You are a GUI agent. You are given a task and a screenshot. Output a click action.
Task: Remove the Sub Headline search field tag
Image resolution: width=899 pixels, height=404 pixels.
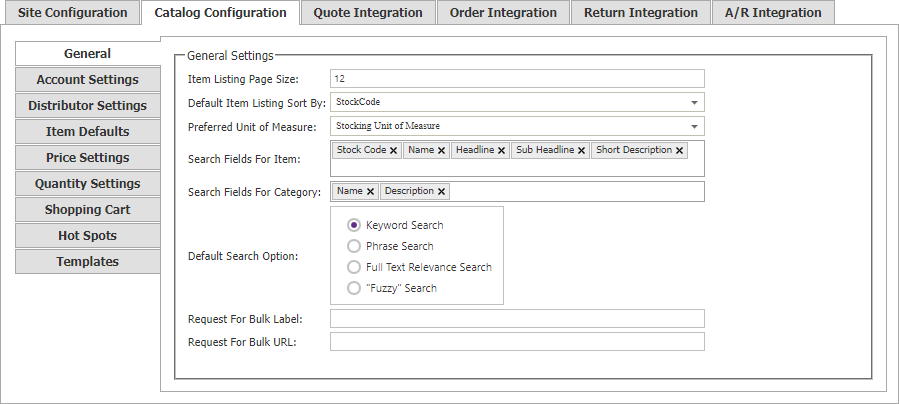tap(581, 150)
